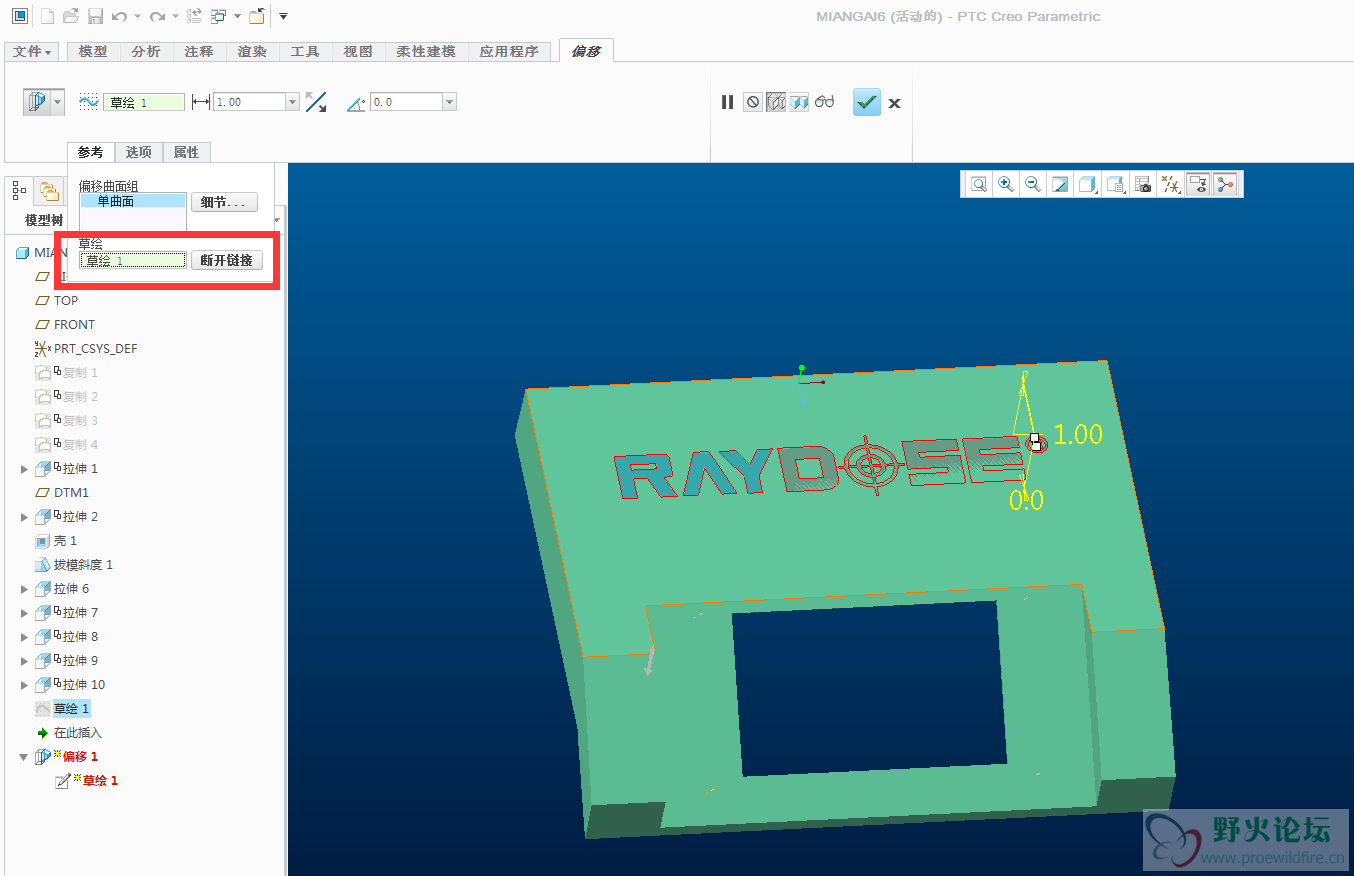Toggle annotation display in view toolbar

click(x=1197, y=184)
